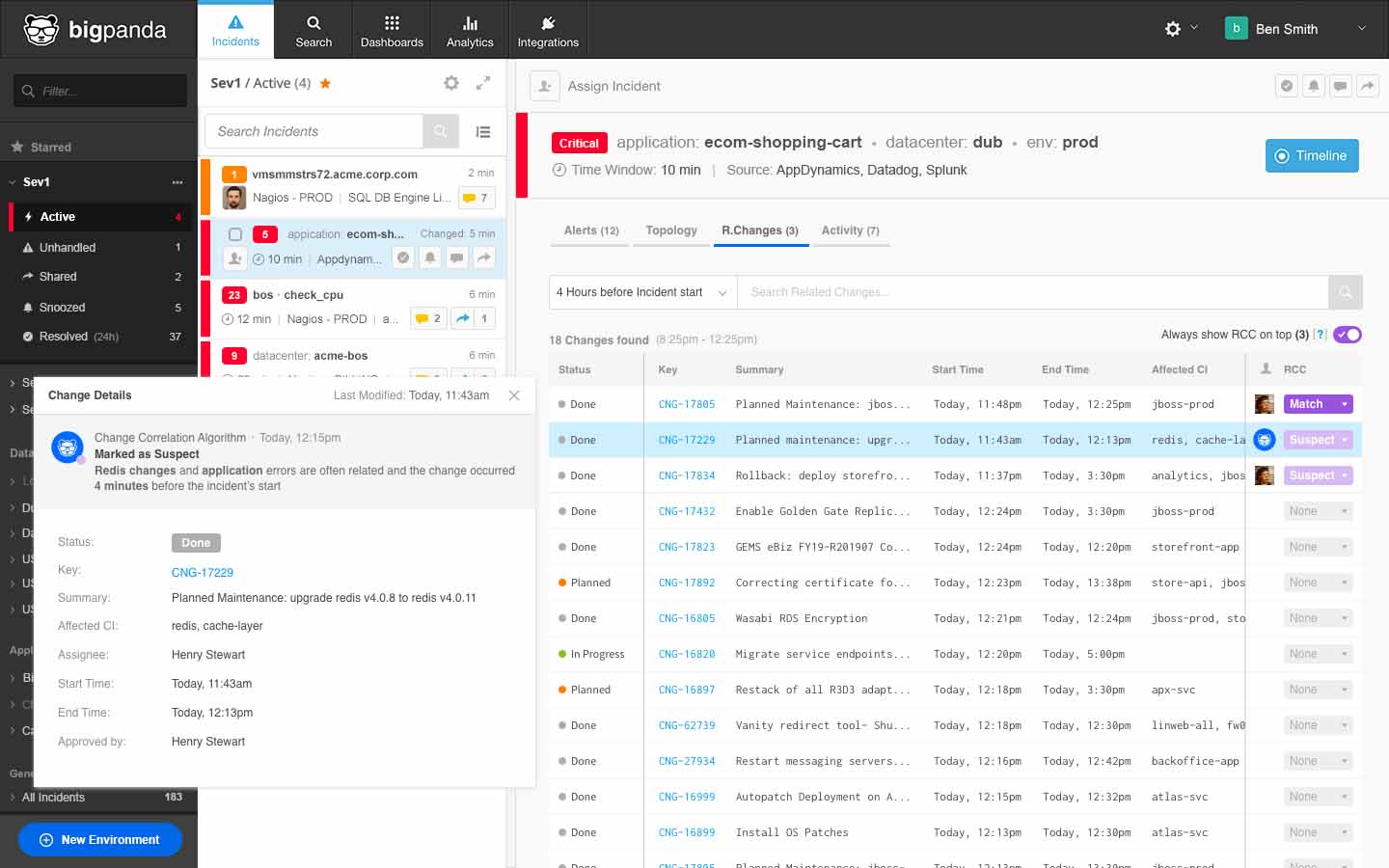Screen dimensions: 1389x868
Task: Expand the incident list to fullscreen
Action: tap(483, 83)
